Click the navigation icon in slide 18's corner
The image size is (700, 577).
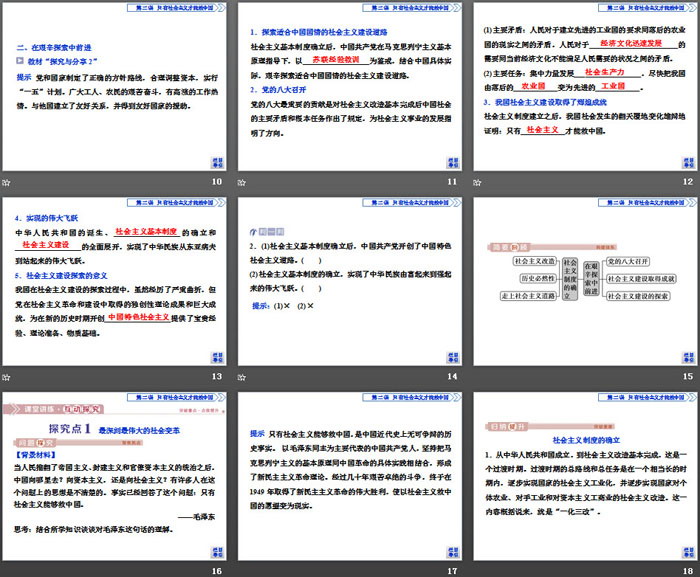688,552
